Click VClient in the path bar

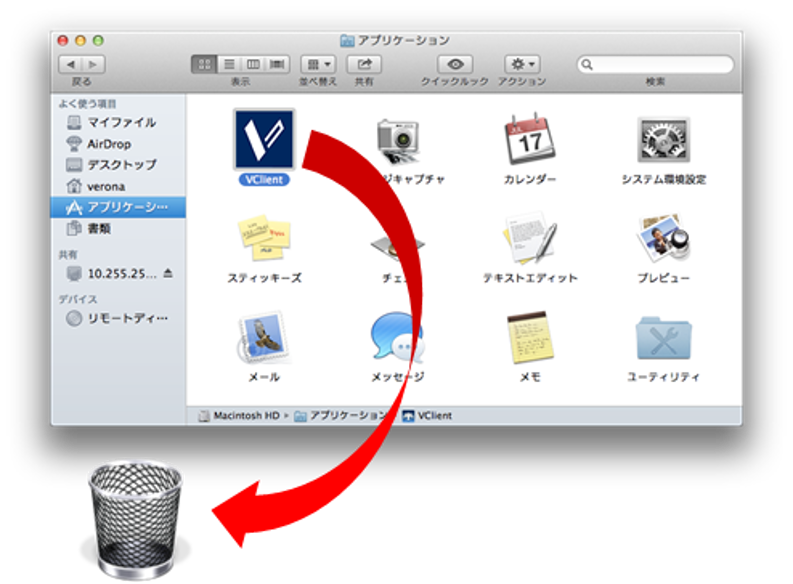(x=427, y=416)
